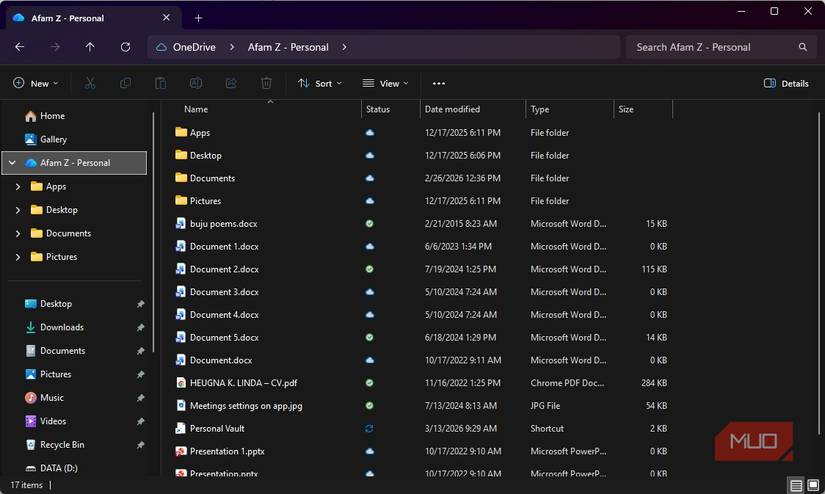Open the See more ellipsis menu
This screenshot has height=494, width=825.
(438, 83)
